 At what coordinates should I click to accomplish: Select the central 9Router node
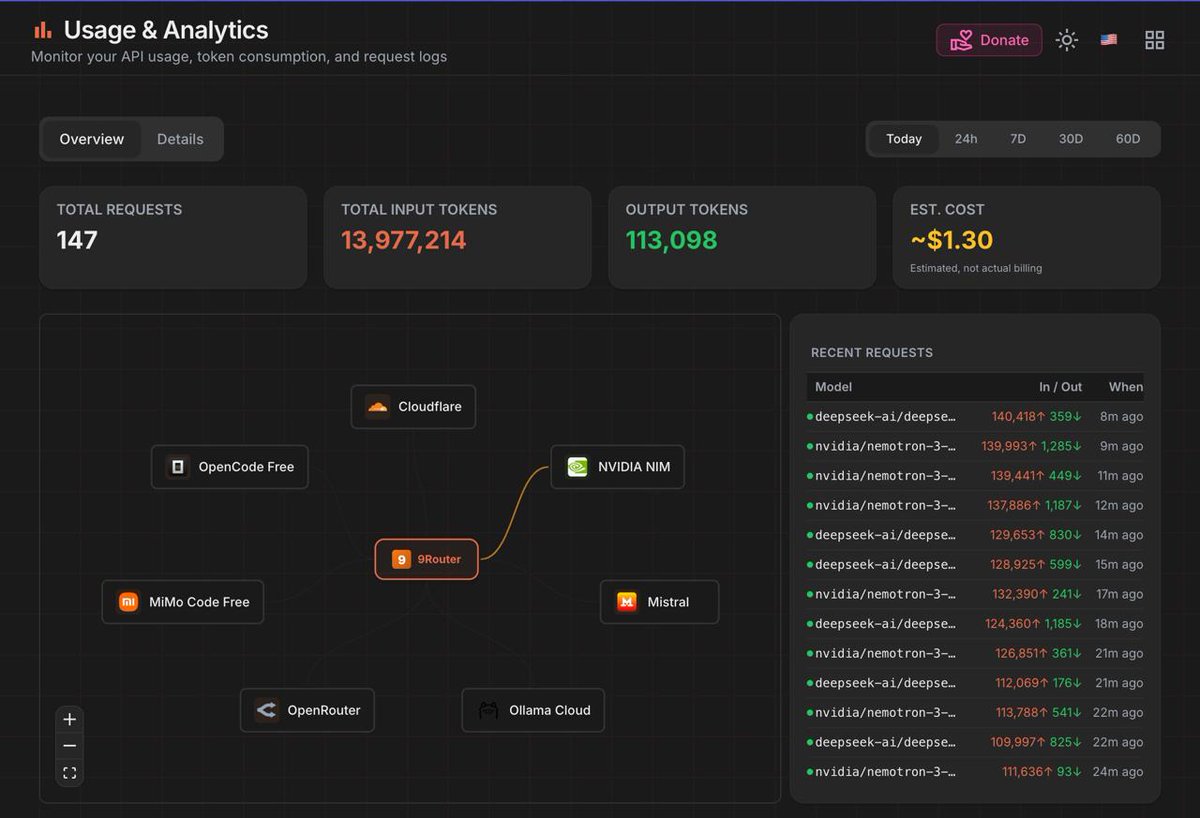click(427, 559)
